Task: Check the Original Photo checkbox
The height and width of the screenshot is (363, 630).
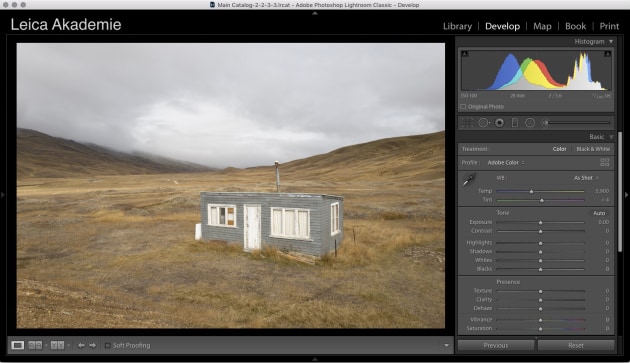Action: [x=463, y=107]
